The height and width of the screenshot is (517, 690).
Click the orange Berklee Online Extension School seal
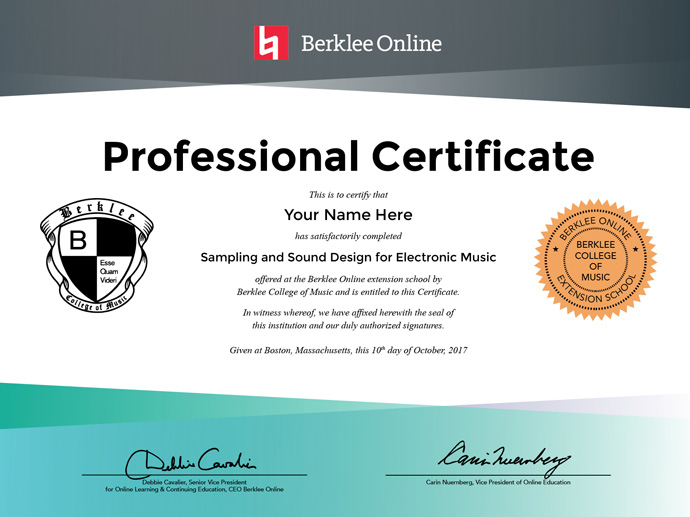click(595, 260)
